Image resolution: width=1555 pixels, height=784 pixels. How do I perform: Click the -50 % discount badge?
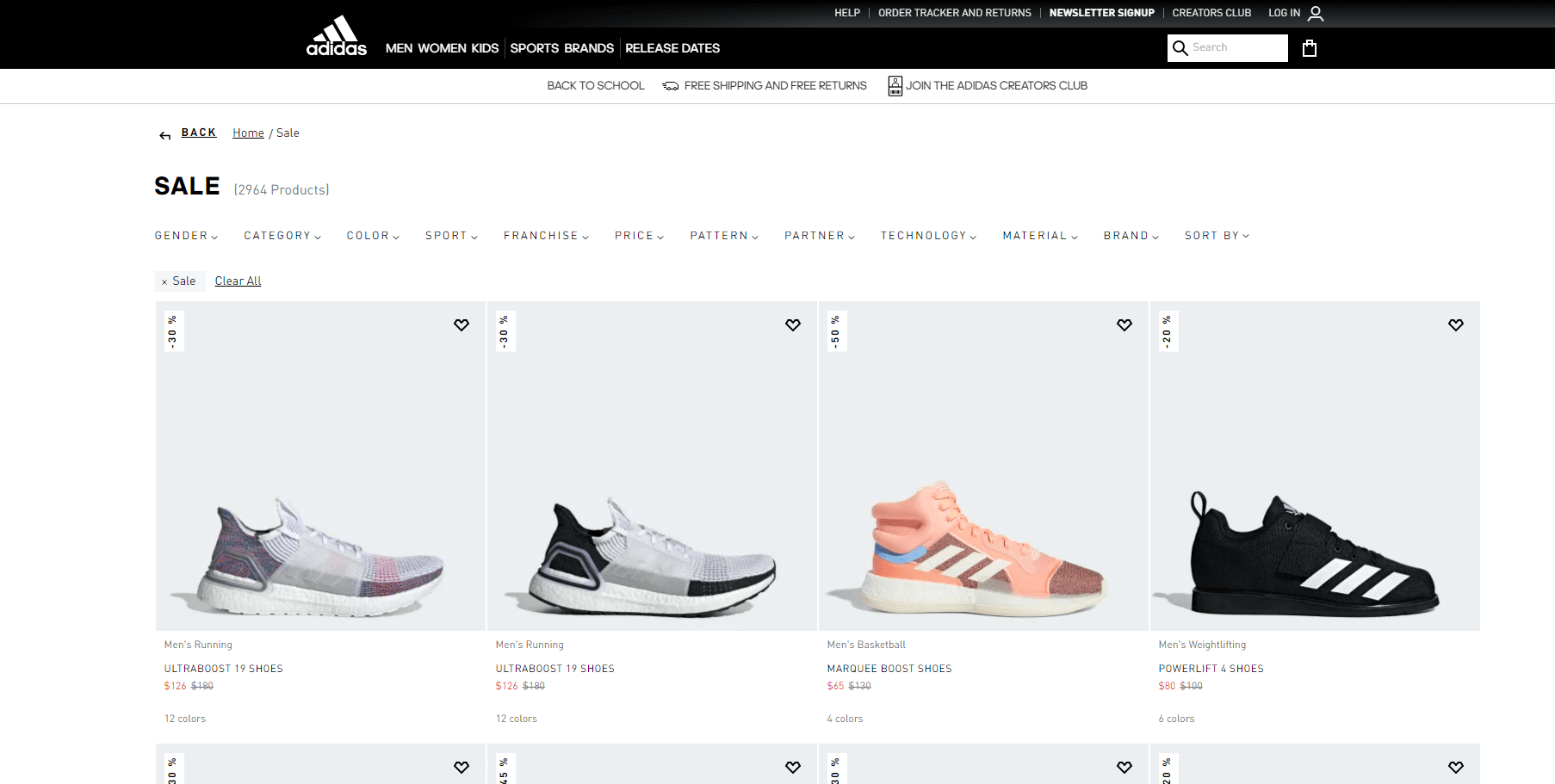(x=835, y=331)
